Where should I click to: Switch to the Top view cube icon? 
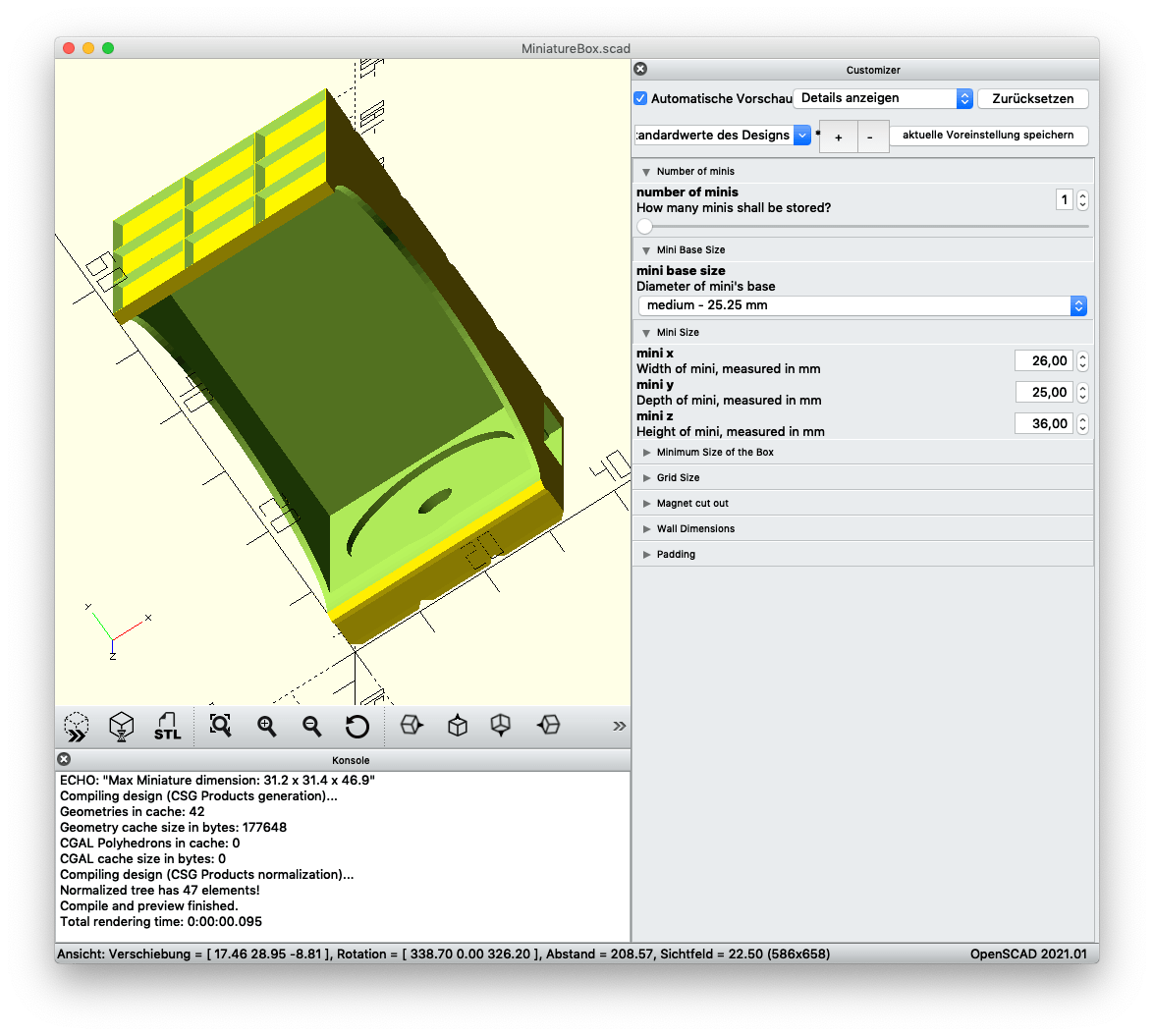pos(457,726)
